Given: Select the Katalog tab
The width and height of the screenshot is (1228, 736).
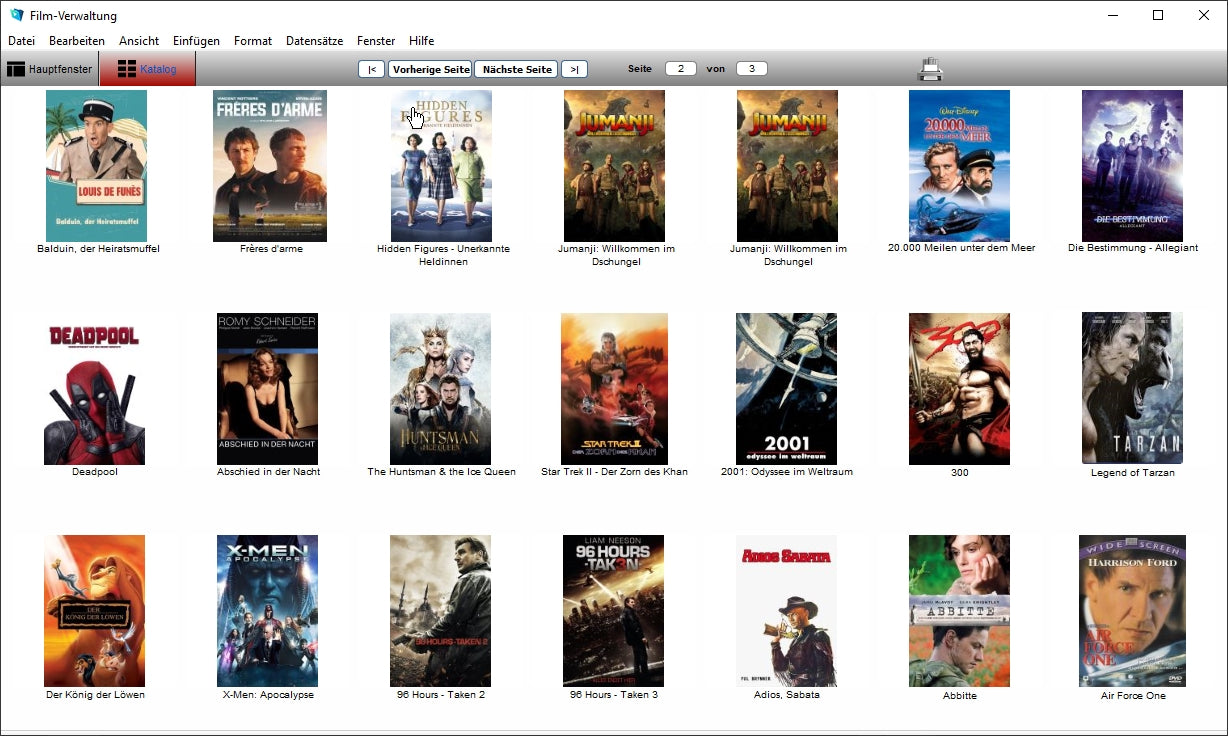Looking at the screenshot, I should (147, 69).
